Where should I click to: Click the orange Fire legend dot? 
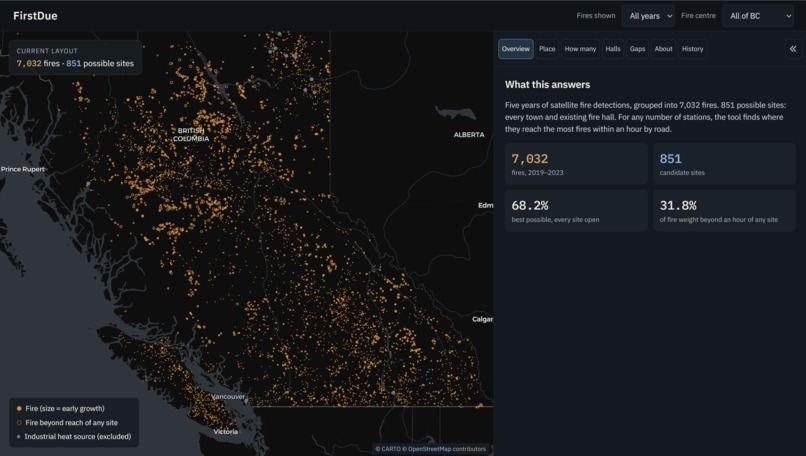(x=19, y=409)
